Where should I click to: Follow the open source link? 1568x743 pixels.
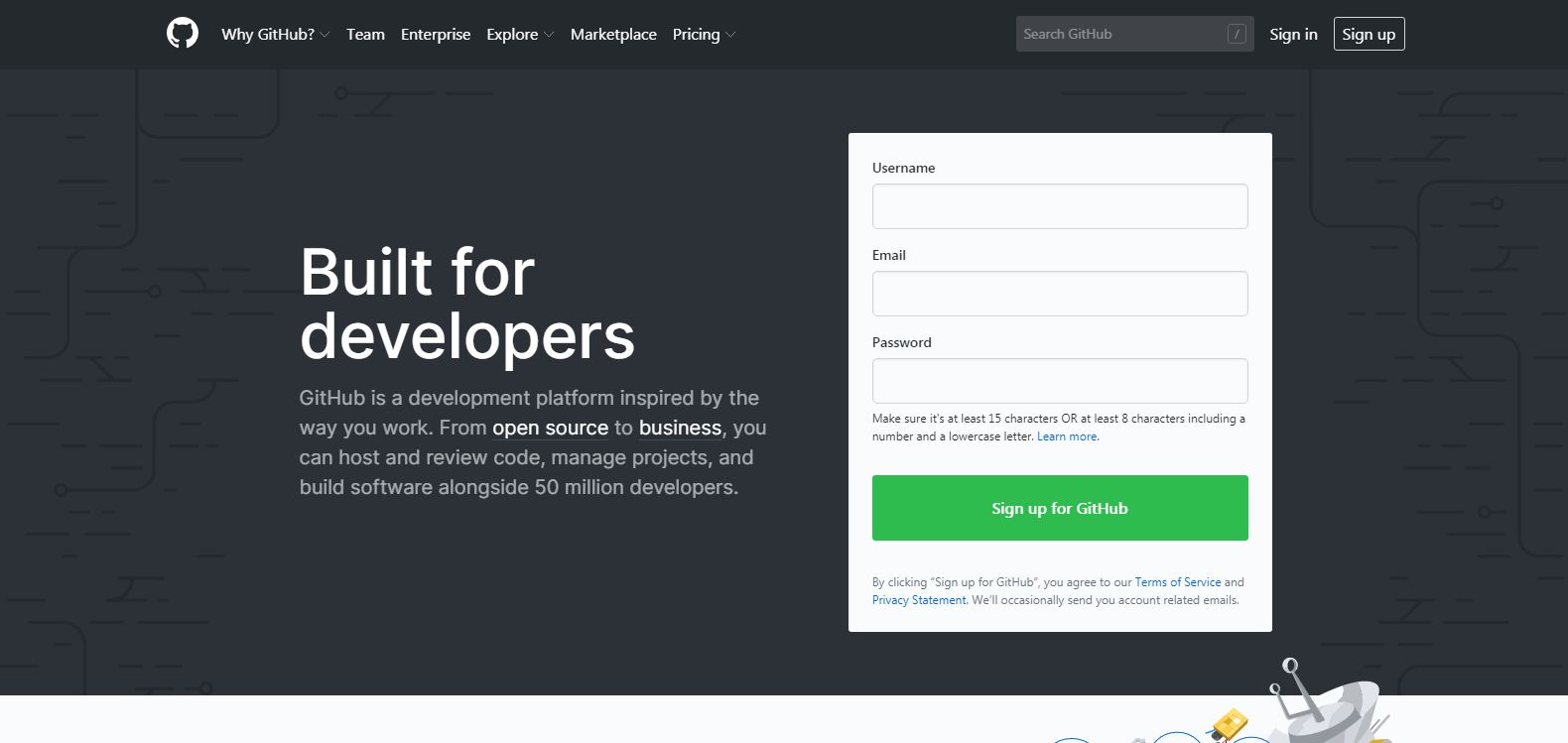pos(550,428)
